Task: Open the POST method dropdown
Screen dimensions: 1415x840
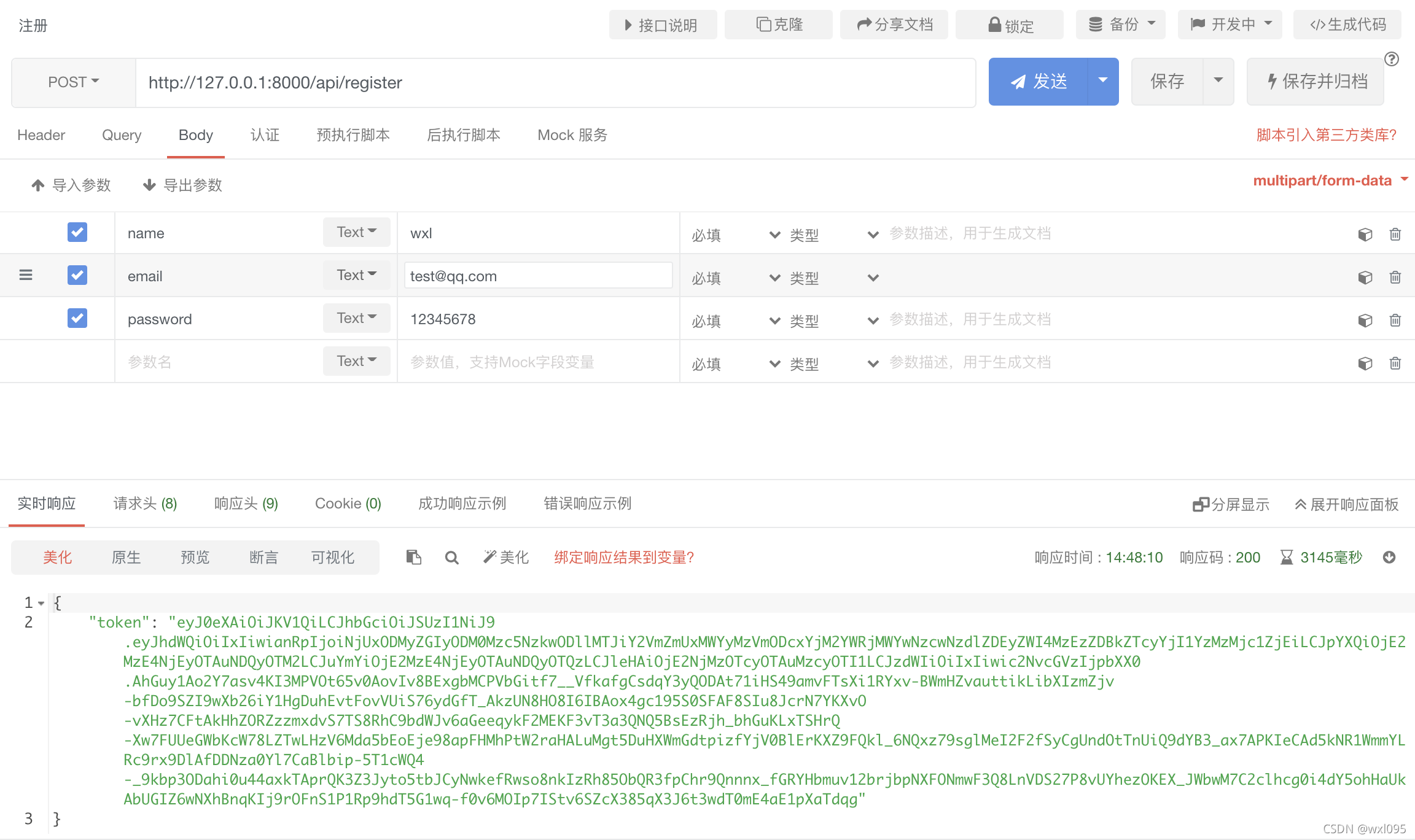Action: click(x=74, y=82)
